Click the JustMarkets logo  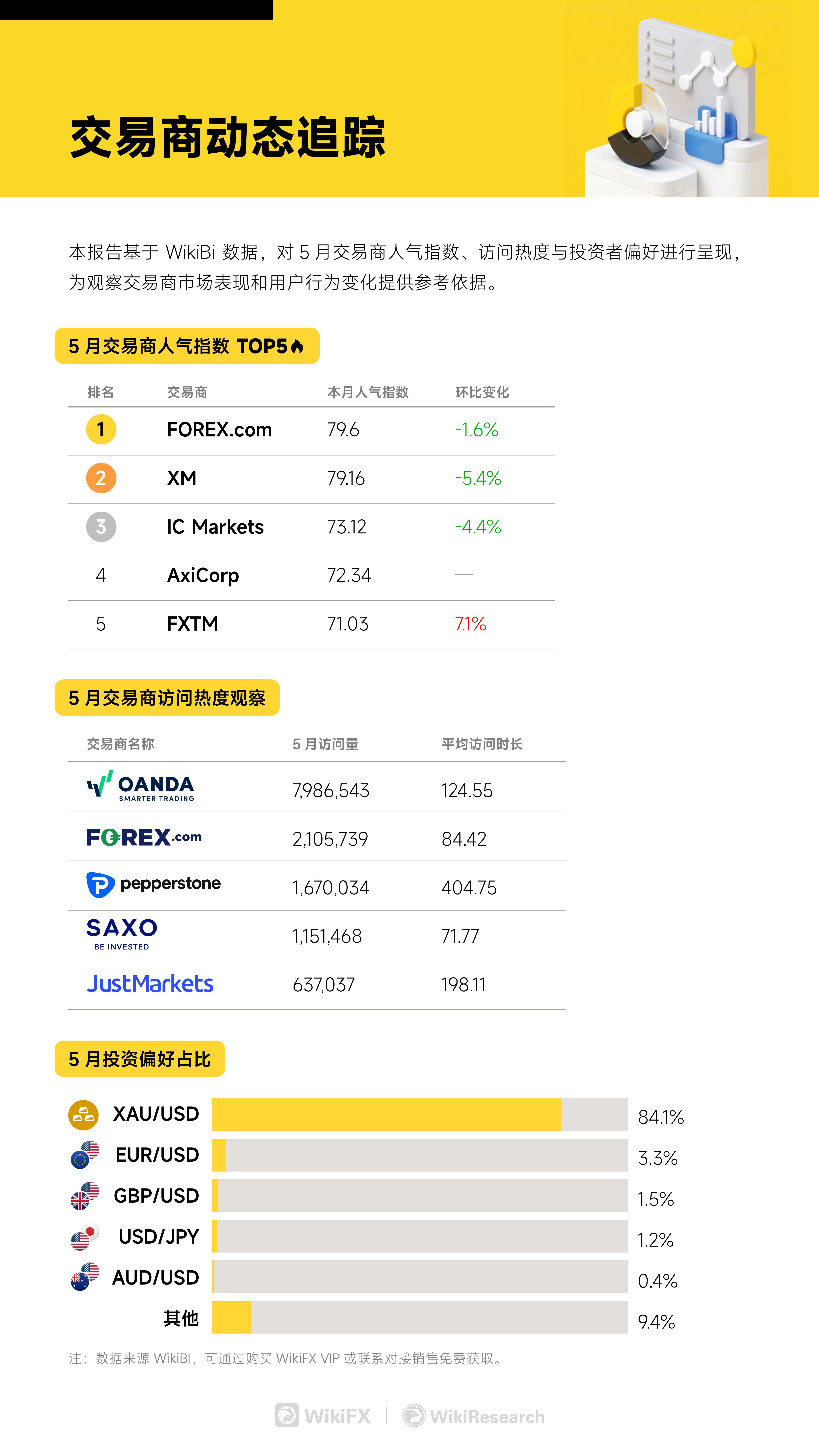[x=150, y=984]
